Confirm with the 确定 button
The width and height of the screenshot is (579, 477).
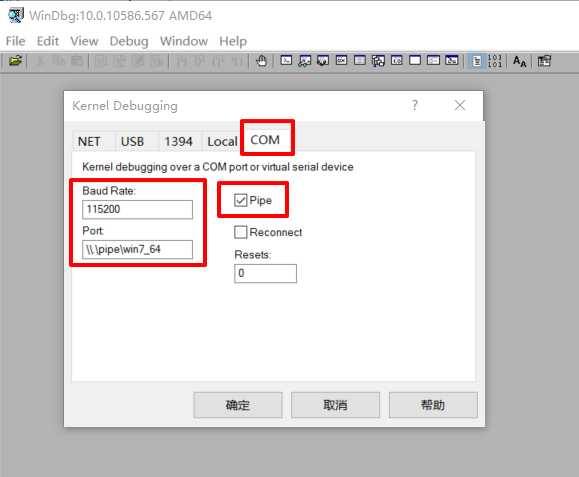(238, 405)
